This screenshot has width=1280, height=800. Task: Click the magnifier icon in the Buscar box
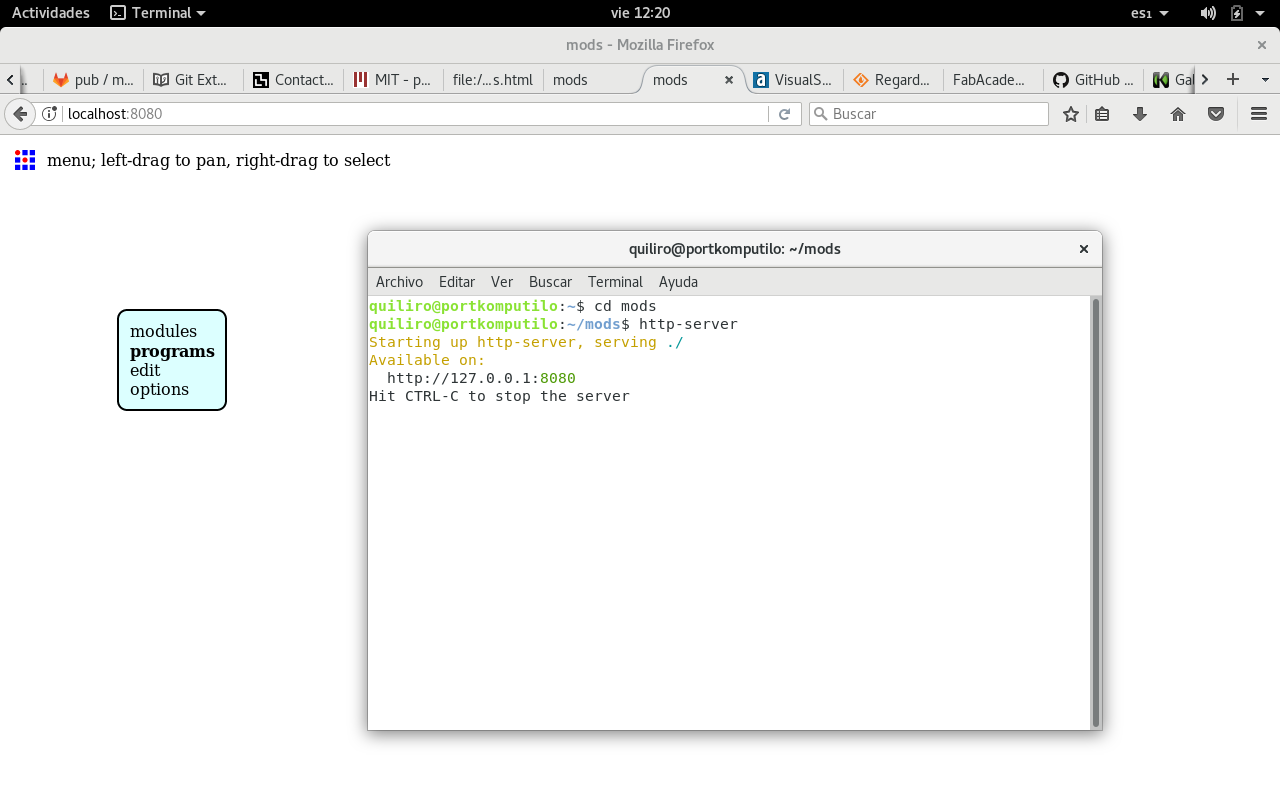click(821, 114)
